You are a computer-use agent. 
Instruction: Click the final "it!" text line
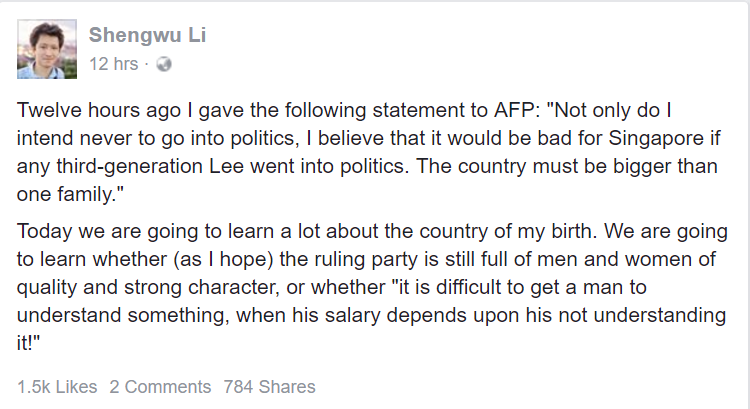[x=29, y=341]
